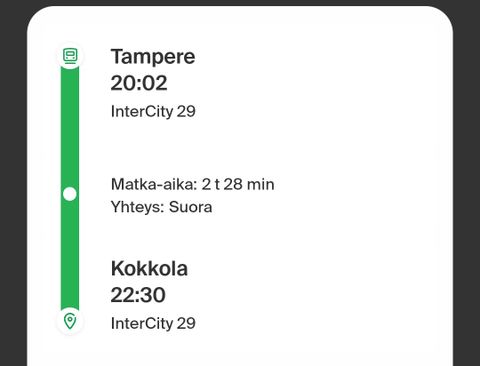Click the word Suora in connection row
The height and width of the screenshot is (366, 480).
pyautogui.click(x=190, y=207)
